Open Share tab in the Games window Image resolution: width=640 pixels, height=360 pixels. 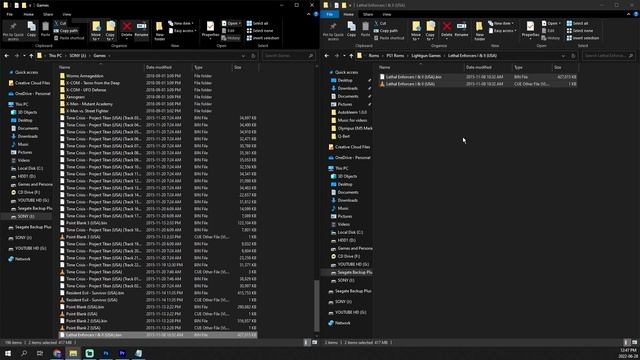pyautogui.click(x=48, y=14)
